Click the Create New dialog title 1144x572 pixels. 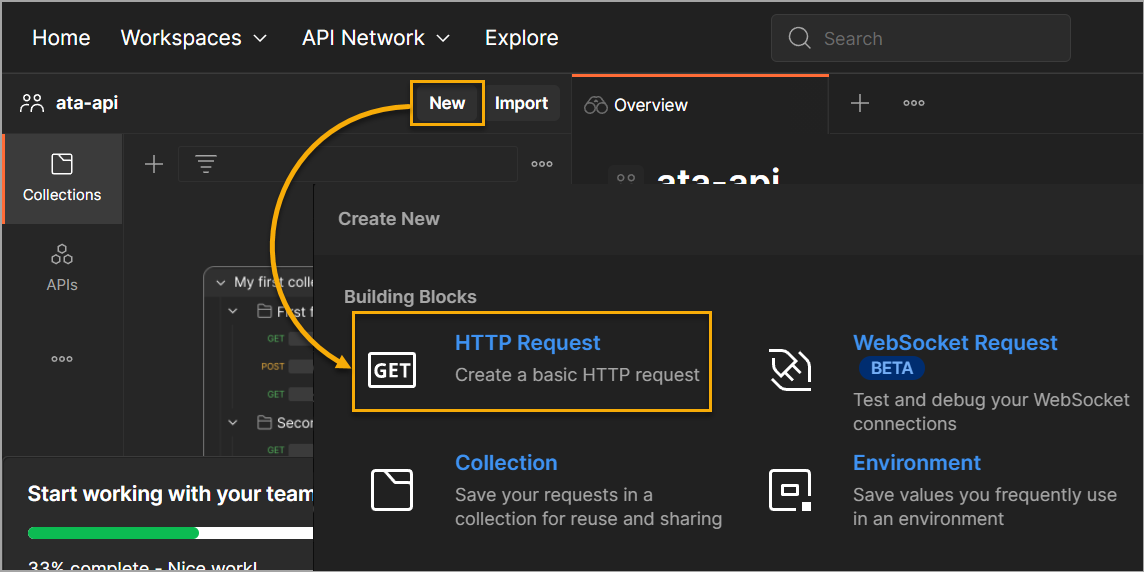coord(389,218)
